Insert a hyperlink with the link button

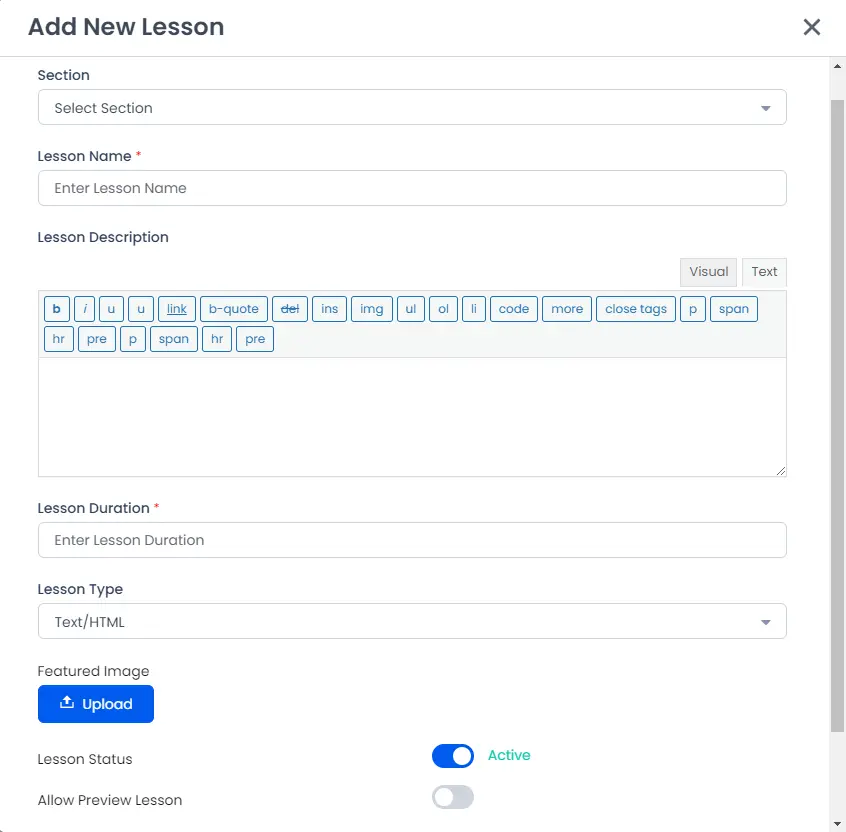177,309
